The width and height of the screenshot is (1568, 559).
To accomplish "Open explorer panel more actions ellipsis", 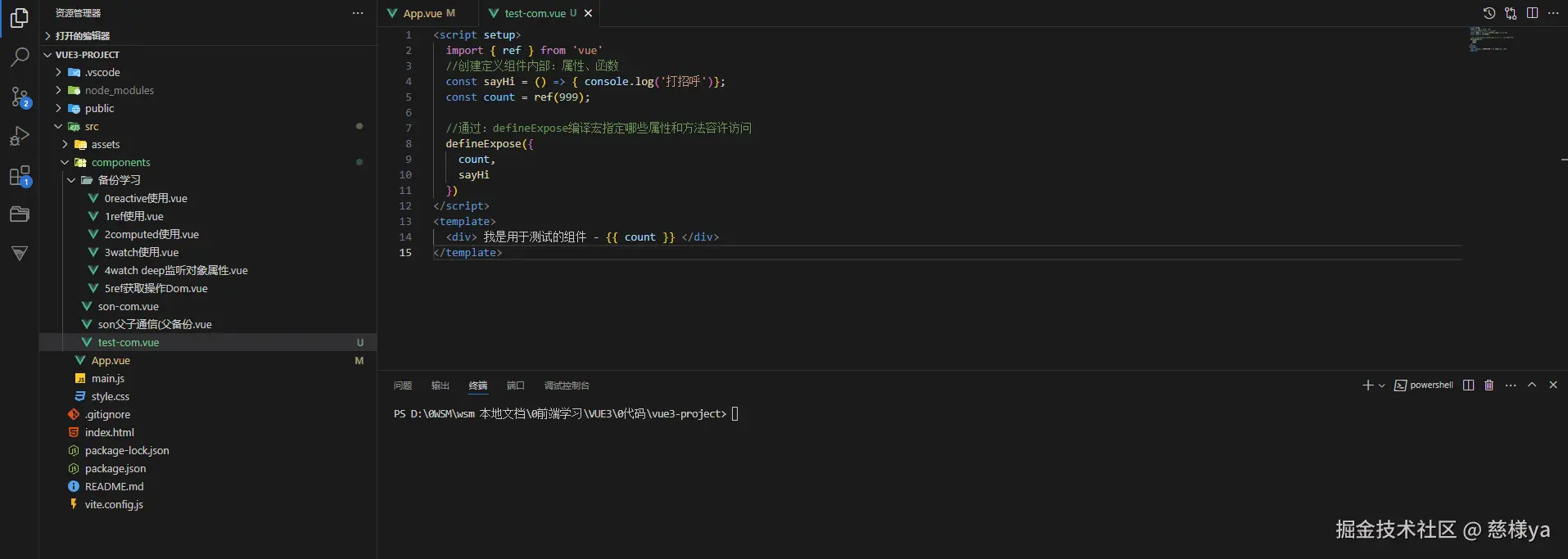I will pyautogui.click(x=358, y=13).
